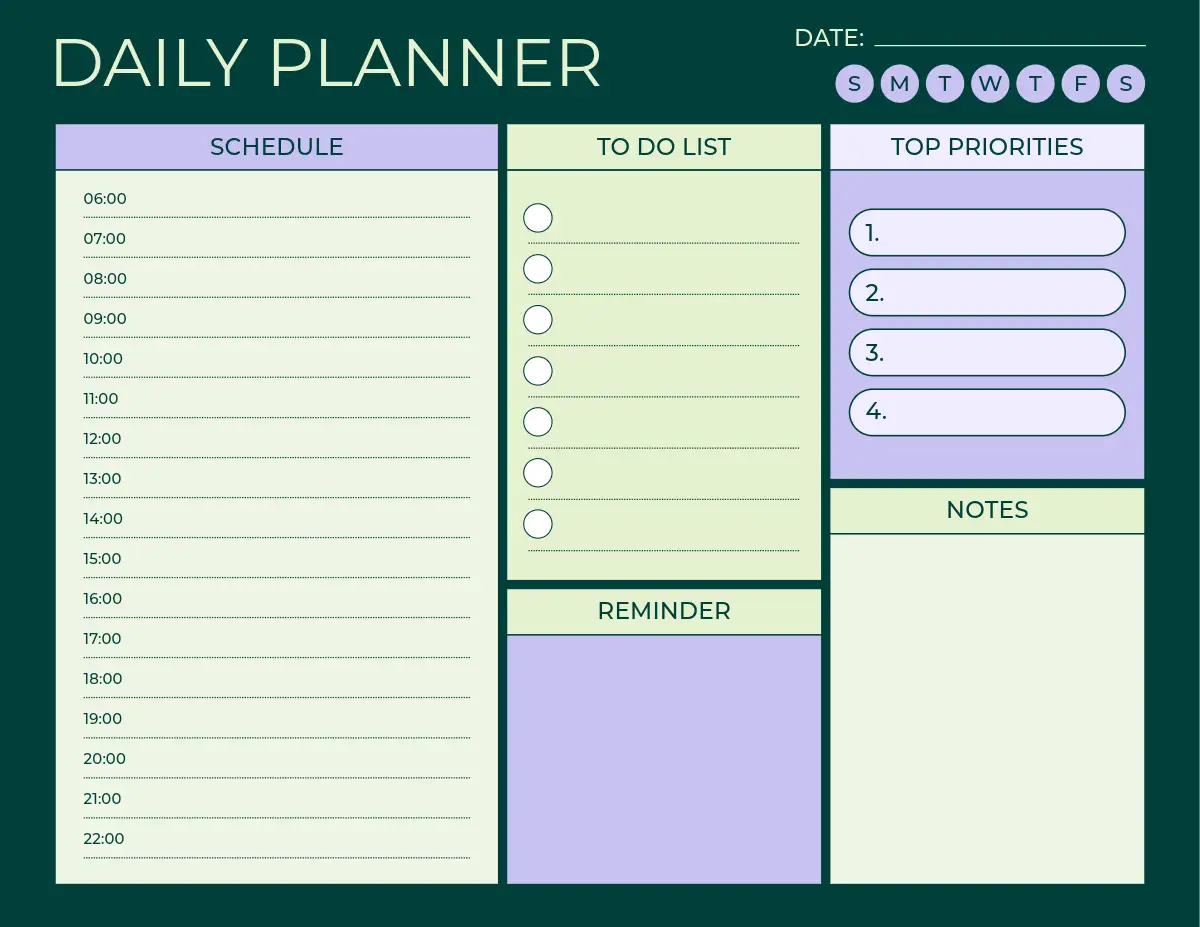Check the fourth to-do list circle

point(538,371)
